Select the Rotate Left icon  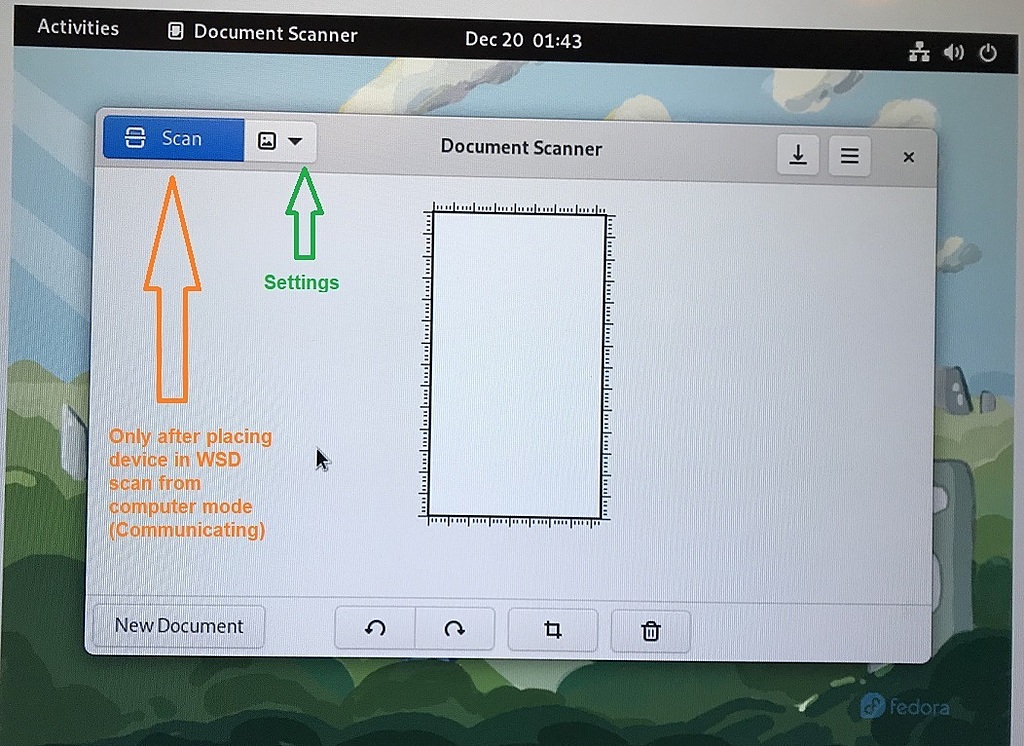(375, 629)
